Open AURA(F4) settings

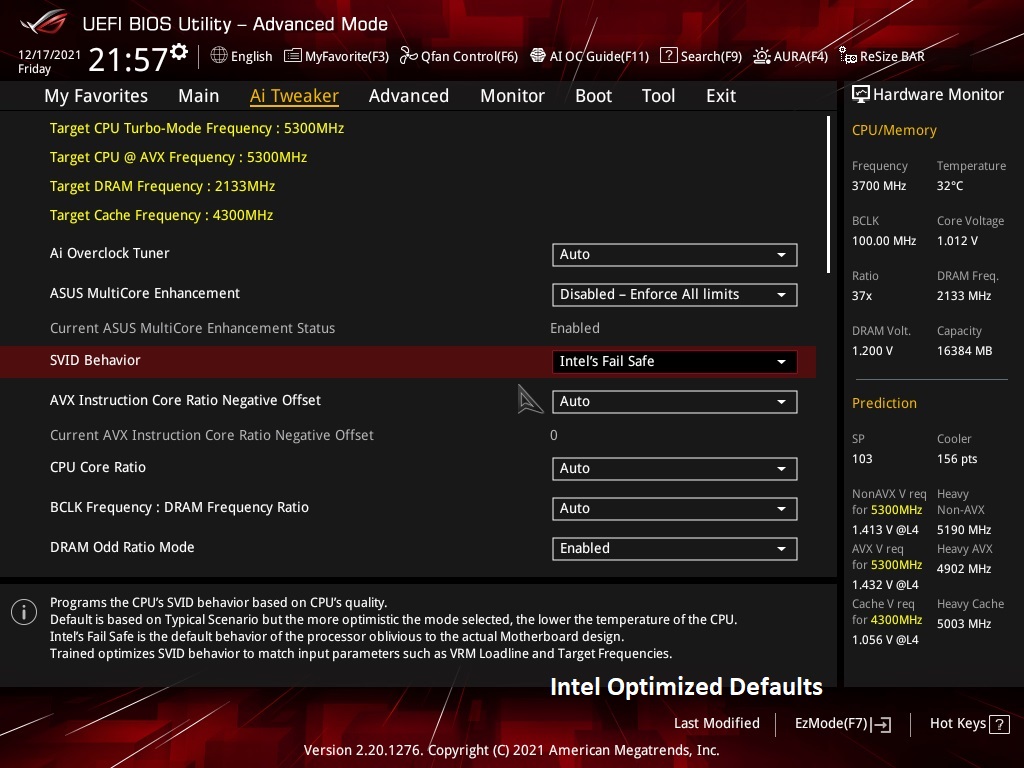coord(790,56)
